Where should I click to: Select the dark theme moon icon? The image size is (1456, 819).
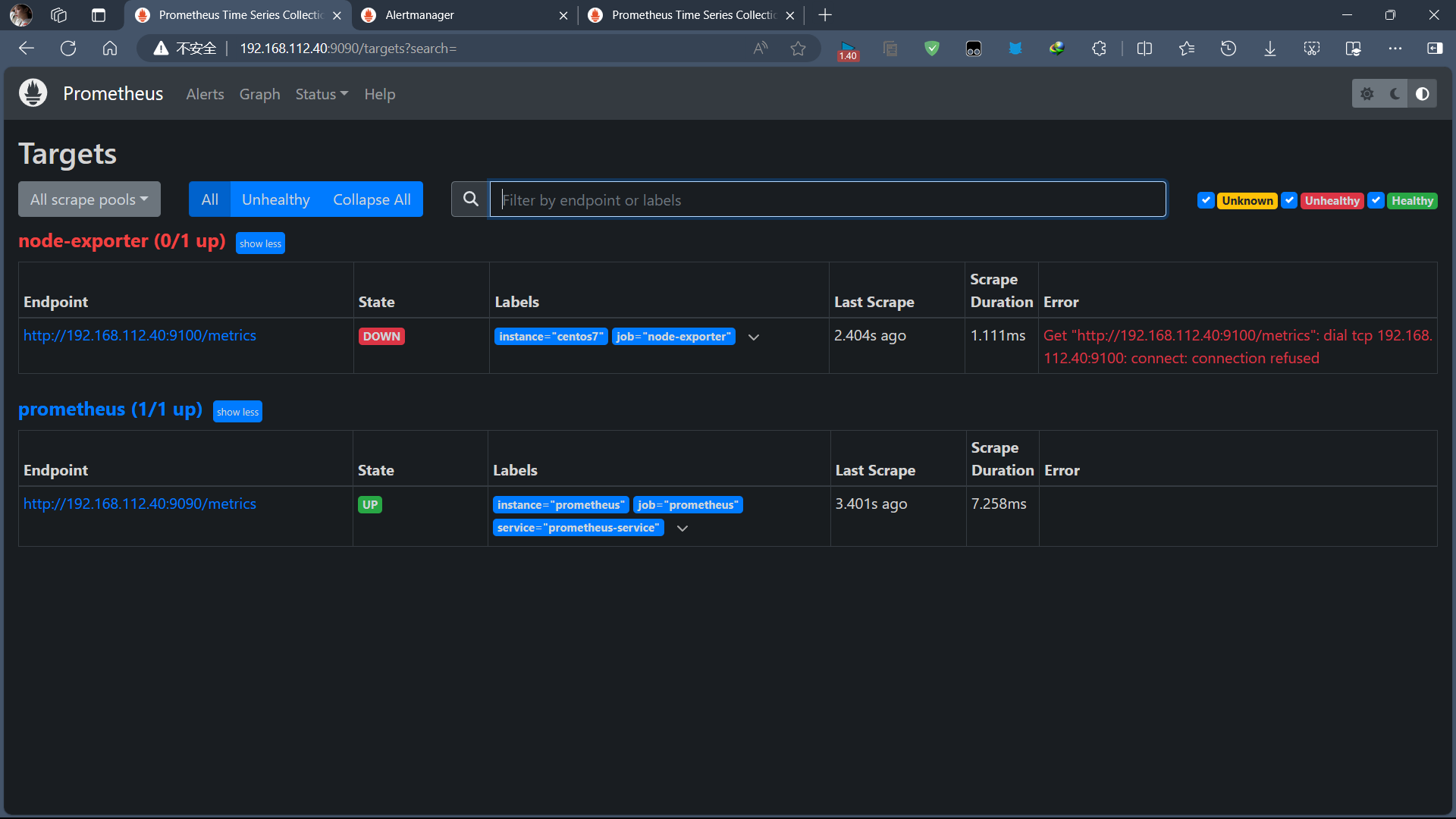[1395, 93]
